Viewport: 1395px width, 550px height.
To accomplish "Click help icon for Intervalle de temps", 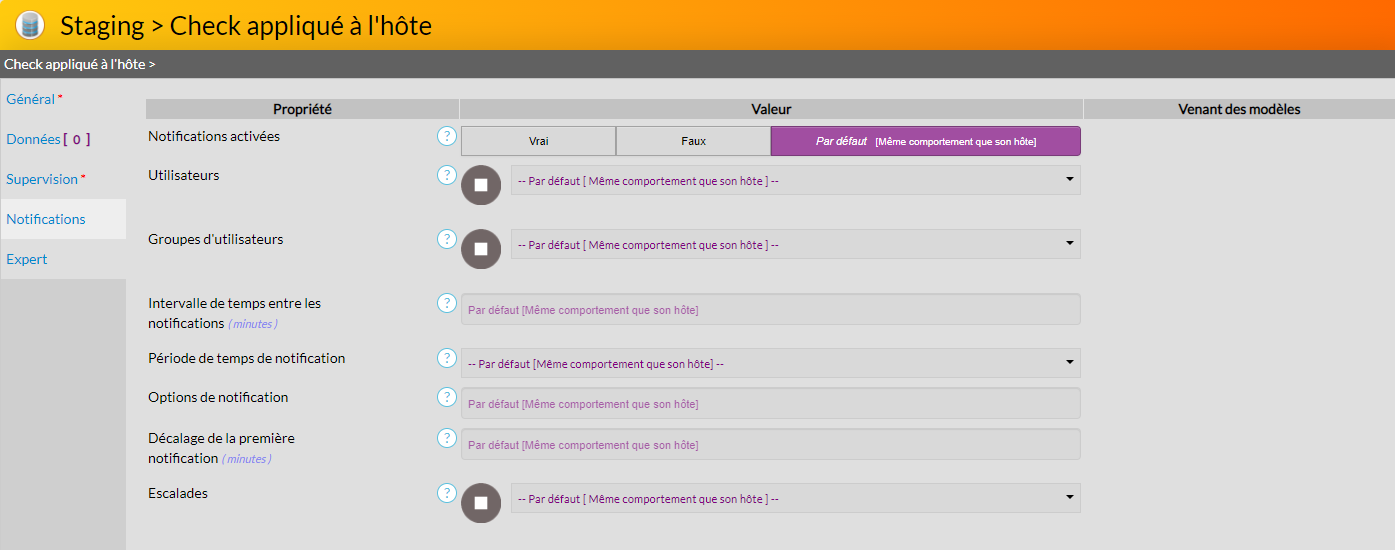I will (x=447, y=303).
